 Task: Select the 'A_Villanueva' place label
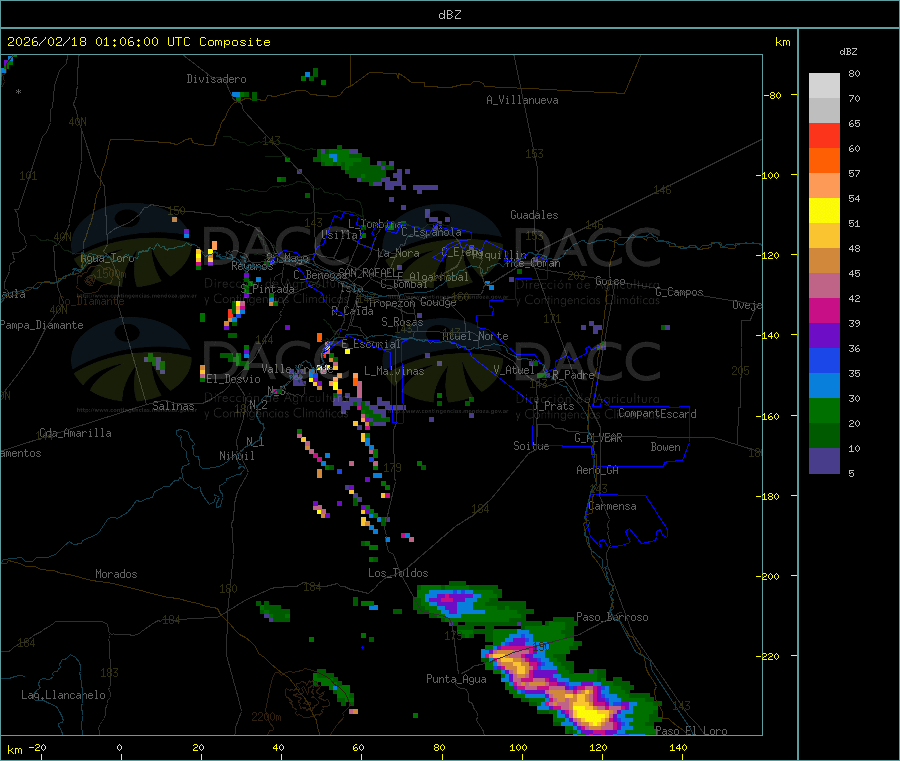(522, 100)
